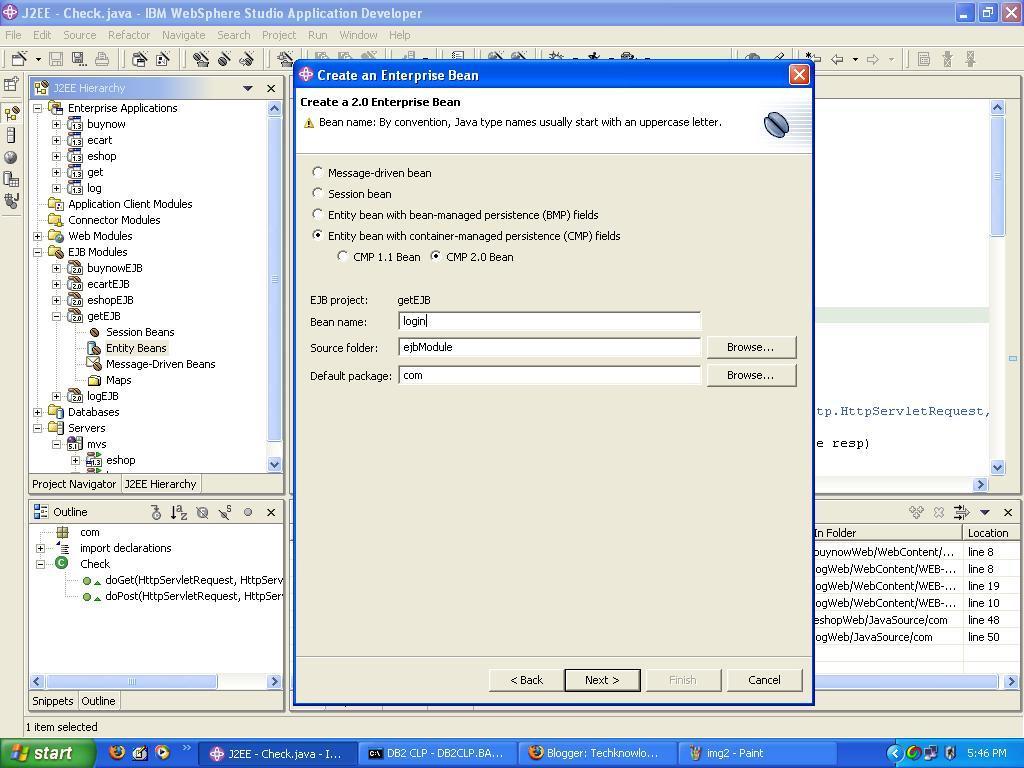This screenshot has width=1024, height=768.
Task: Select Entity bean with BMP fields option
Action: (317, 214)
